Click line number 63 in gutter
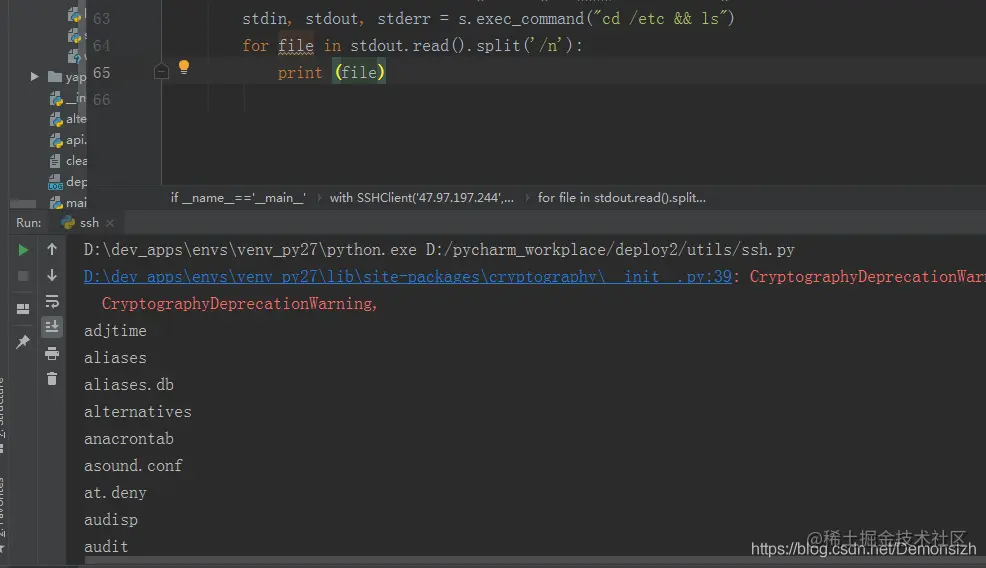Image resolution: width=986 pixels, height=568 pixels. [101, 19]
